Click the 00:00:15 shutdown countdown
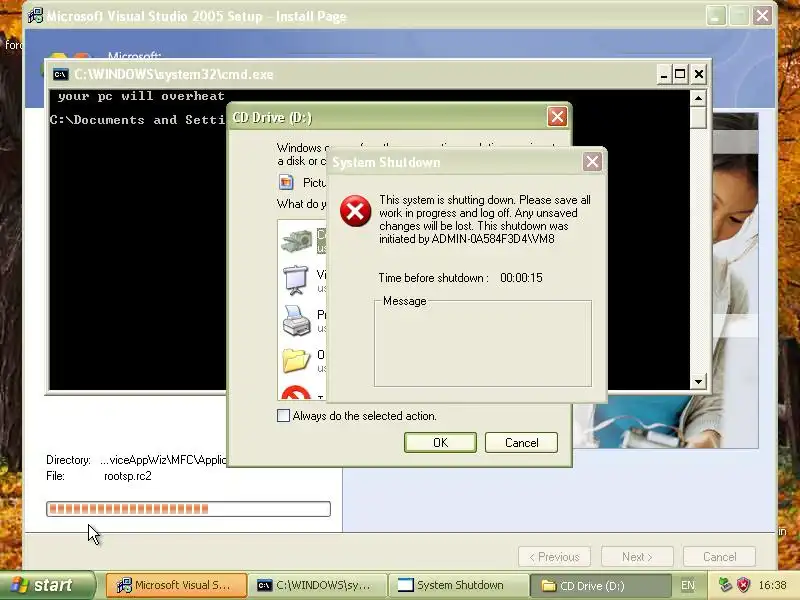The image size is (800, 600). [x=521, y=278]
